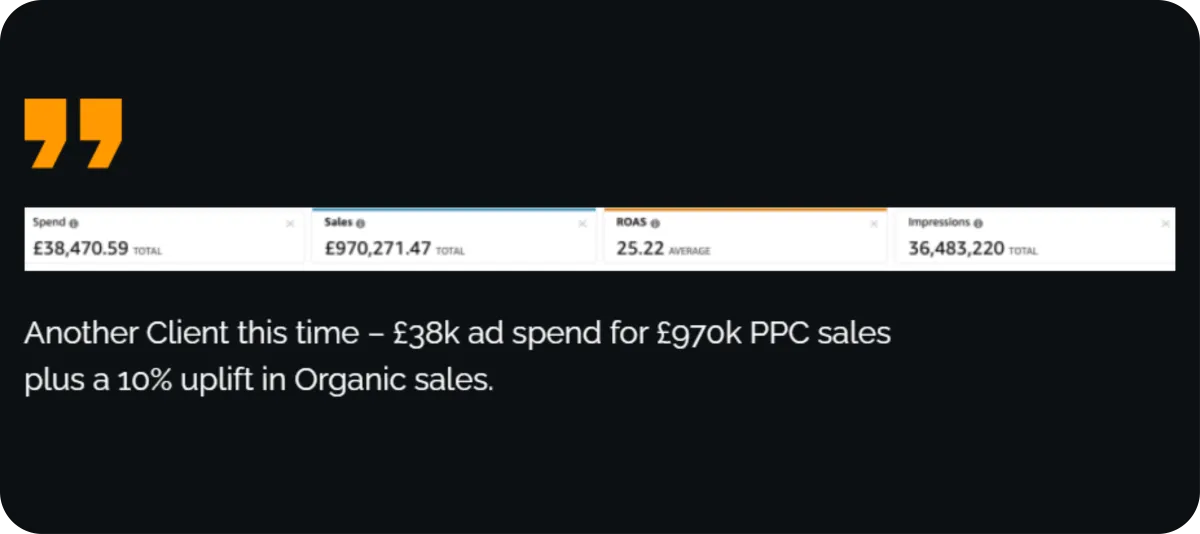Click the info icon beside Sales
1200x534 pixels.
click(361, 224)
